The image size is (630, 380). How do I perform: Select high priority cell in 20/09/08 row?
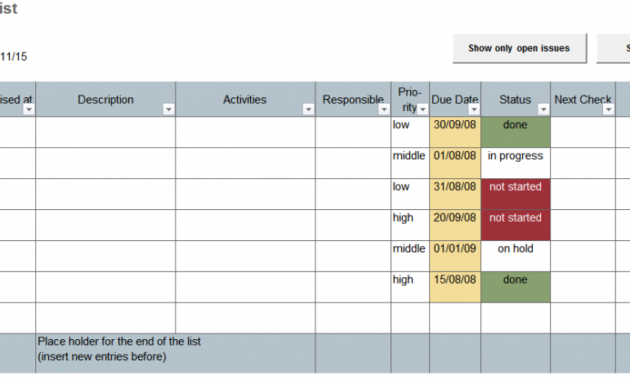(410, 225)
